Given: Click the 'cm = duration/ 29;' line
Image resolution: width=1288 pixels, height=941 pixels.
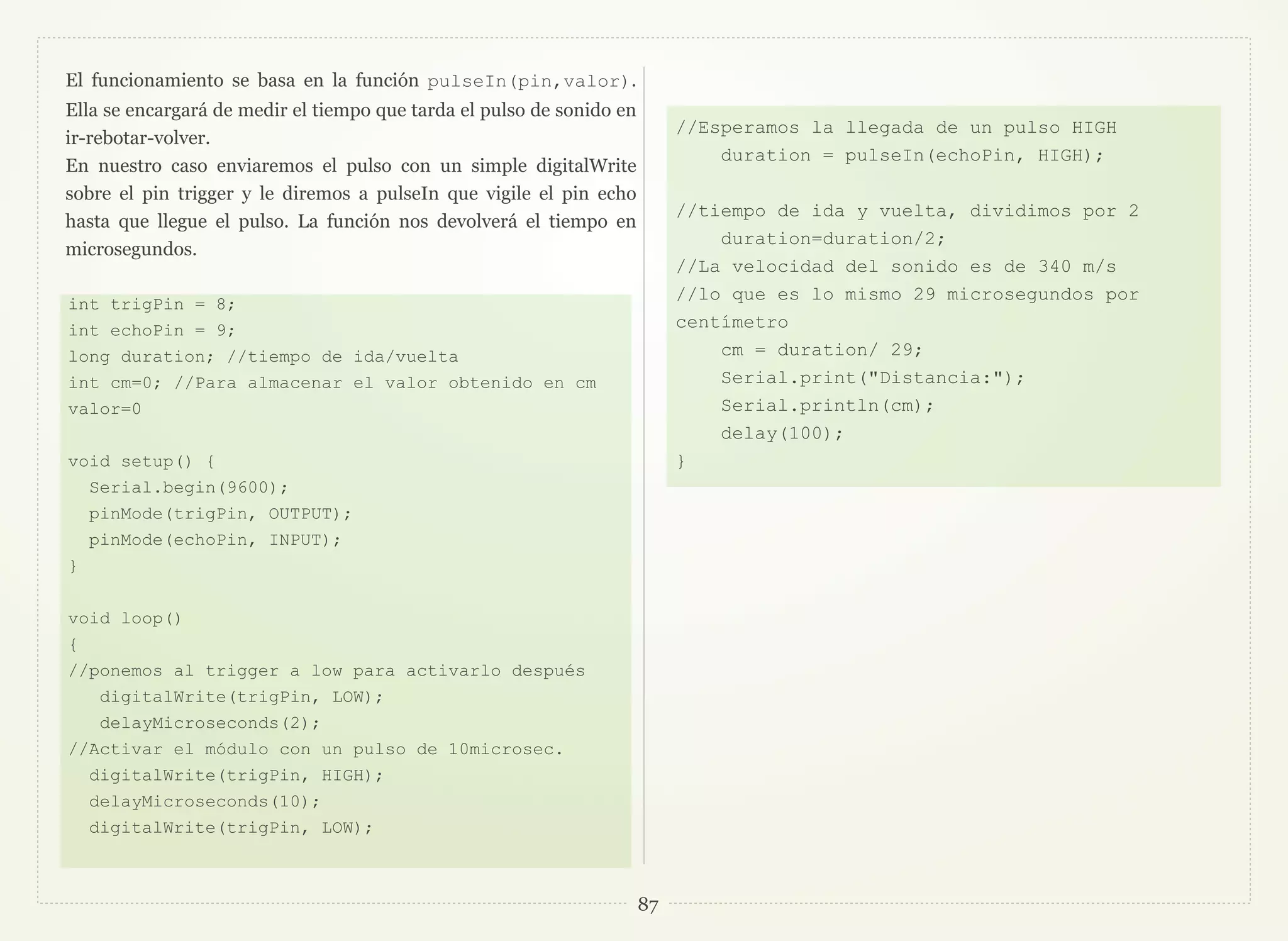Looking at the screenshot, I should pos(821,350).
